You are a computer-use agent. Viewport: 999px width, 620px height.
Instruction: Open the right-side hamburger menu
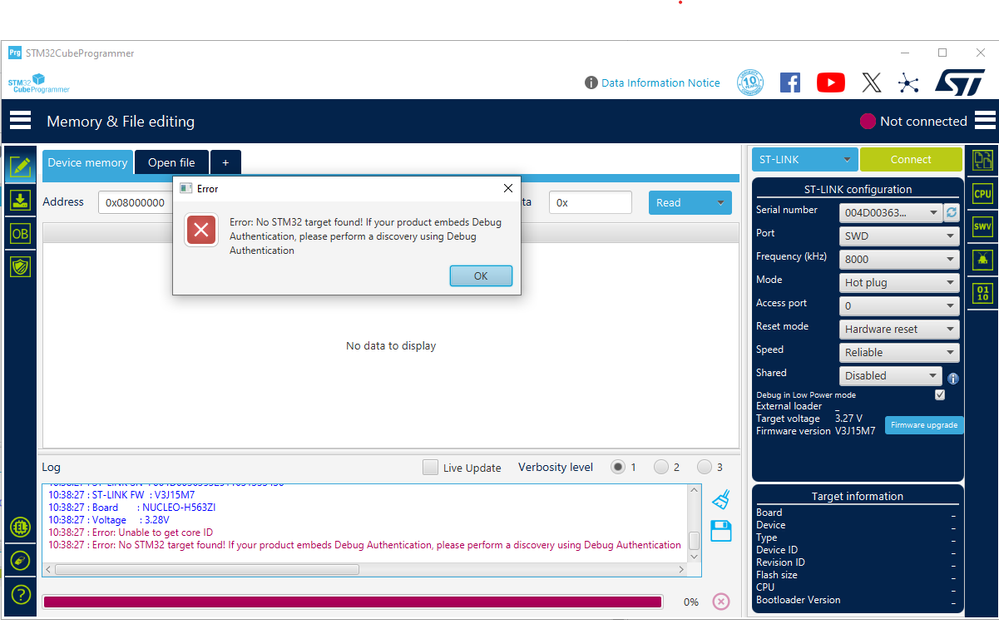pyautogui.click(x=985, y=120)
